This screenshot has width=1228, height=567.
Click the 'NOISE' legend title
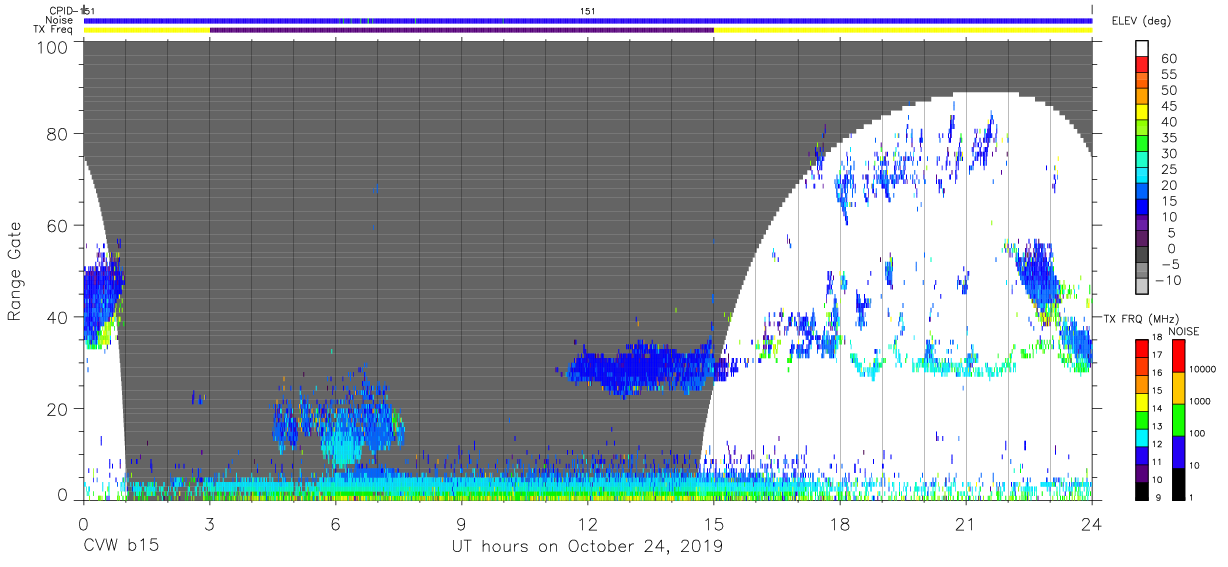tap(1184, 331)
